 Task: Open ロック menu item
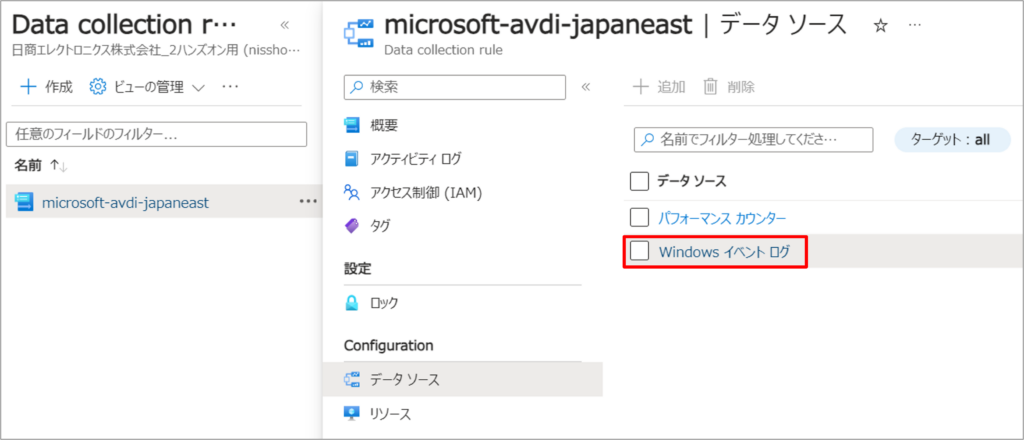(x=384, y=303)
